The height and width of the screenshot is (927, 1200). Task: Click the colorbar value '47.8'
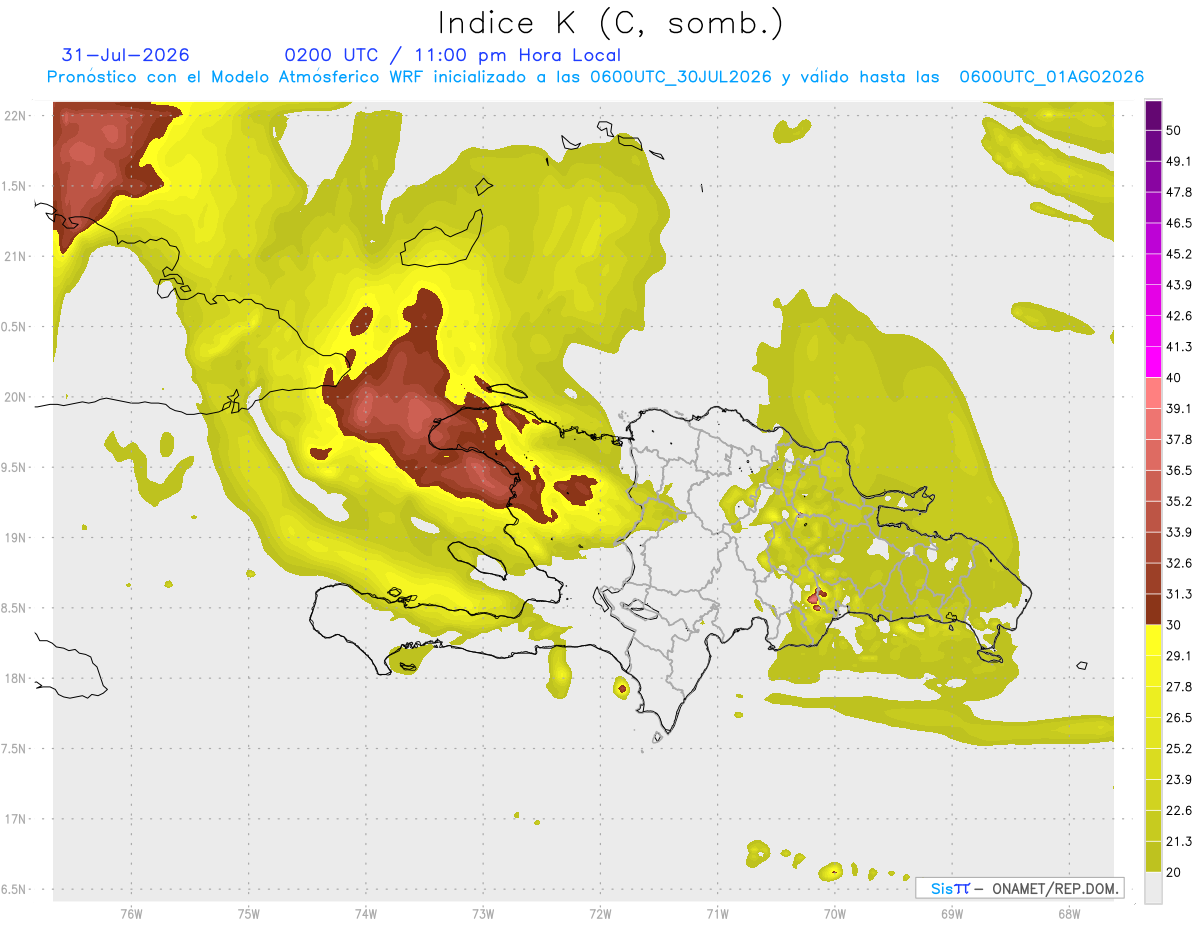pos(1179,192)
